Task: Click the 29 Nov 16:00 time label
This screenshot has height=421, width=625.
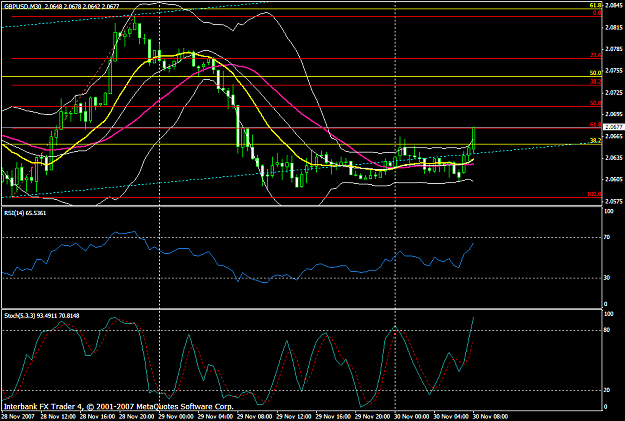Action: point(333,417)
